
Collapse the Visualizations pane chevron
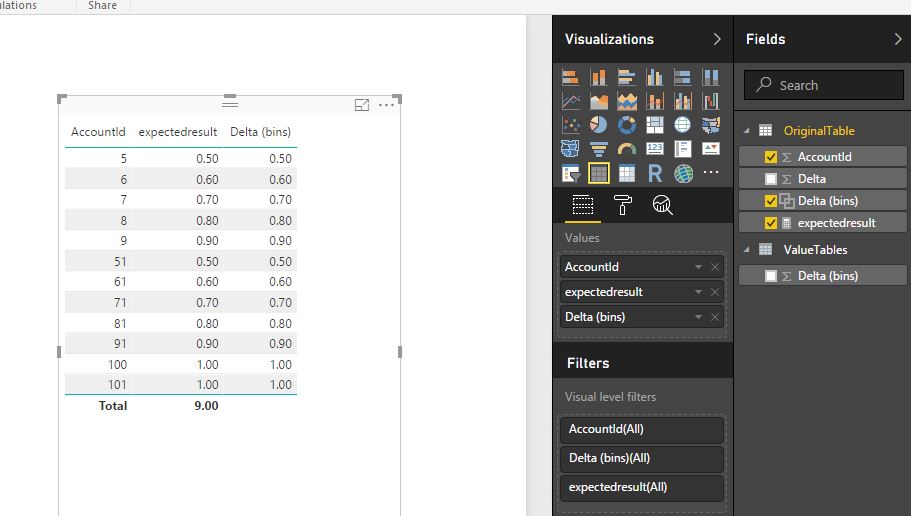pos(717,39)
